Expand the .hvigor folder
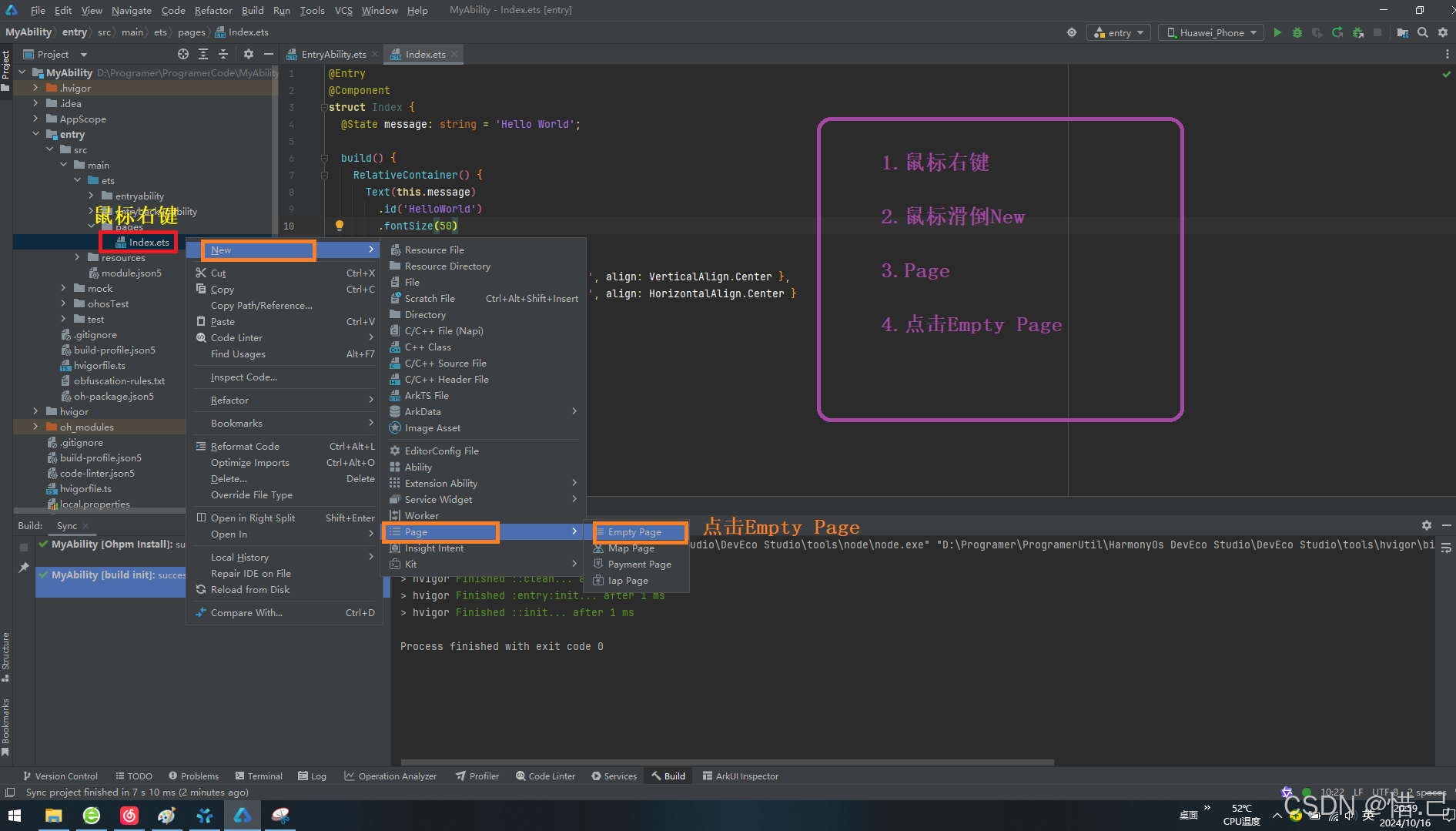 tap(35, 88)
